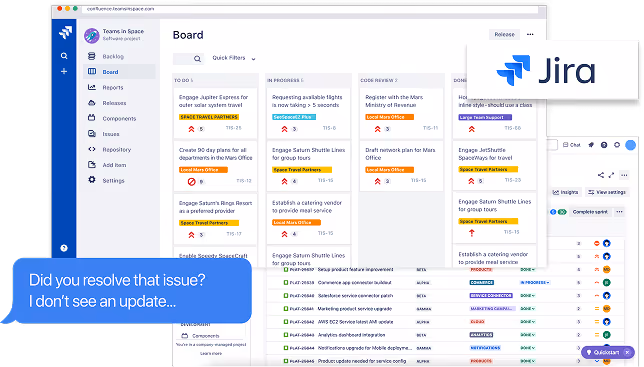Click the share icon in back window
The image size is (644, 367).
click(601, 175)
